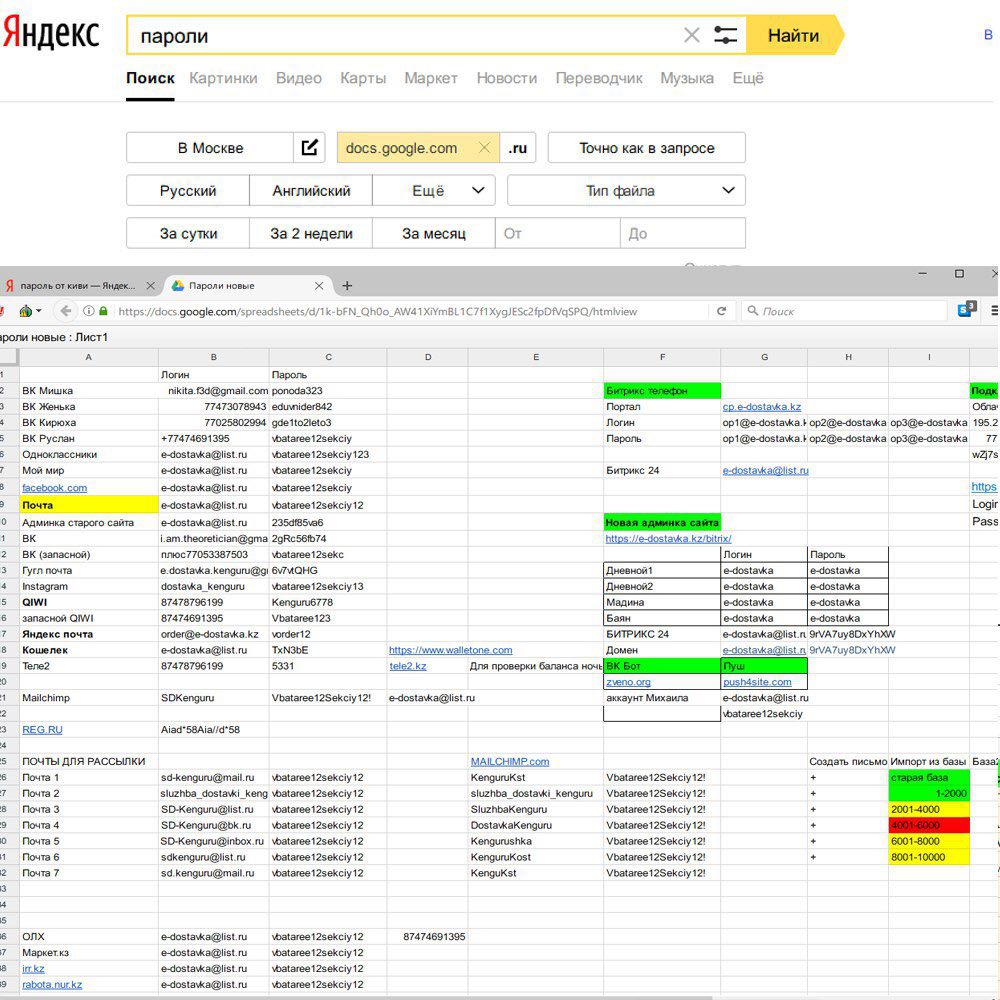
Task: Click the От date input field
Action: point(557,234)
